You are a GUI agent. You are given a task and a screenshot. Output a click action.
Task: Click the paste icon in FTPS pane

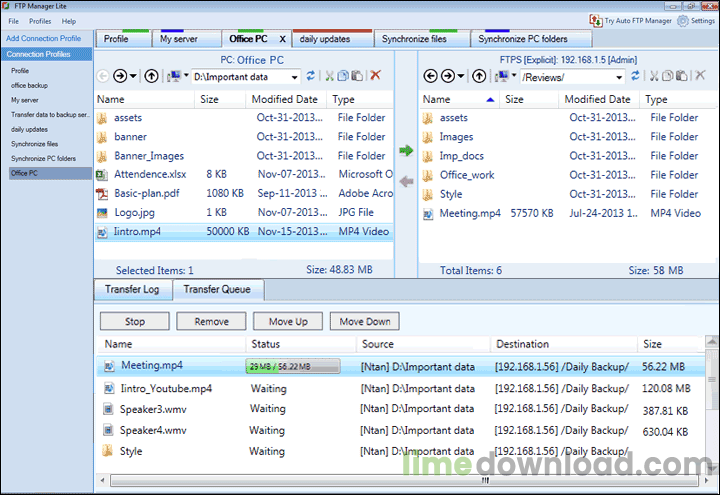click(x=682, y=76)
